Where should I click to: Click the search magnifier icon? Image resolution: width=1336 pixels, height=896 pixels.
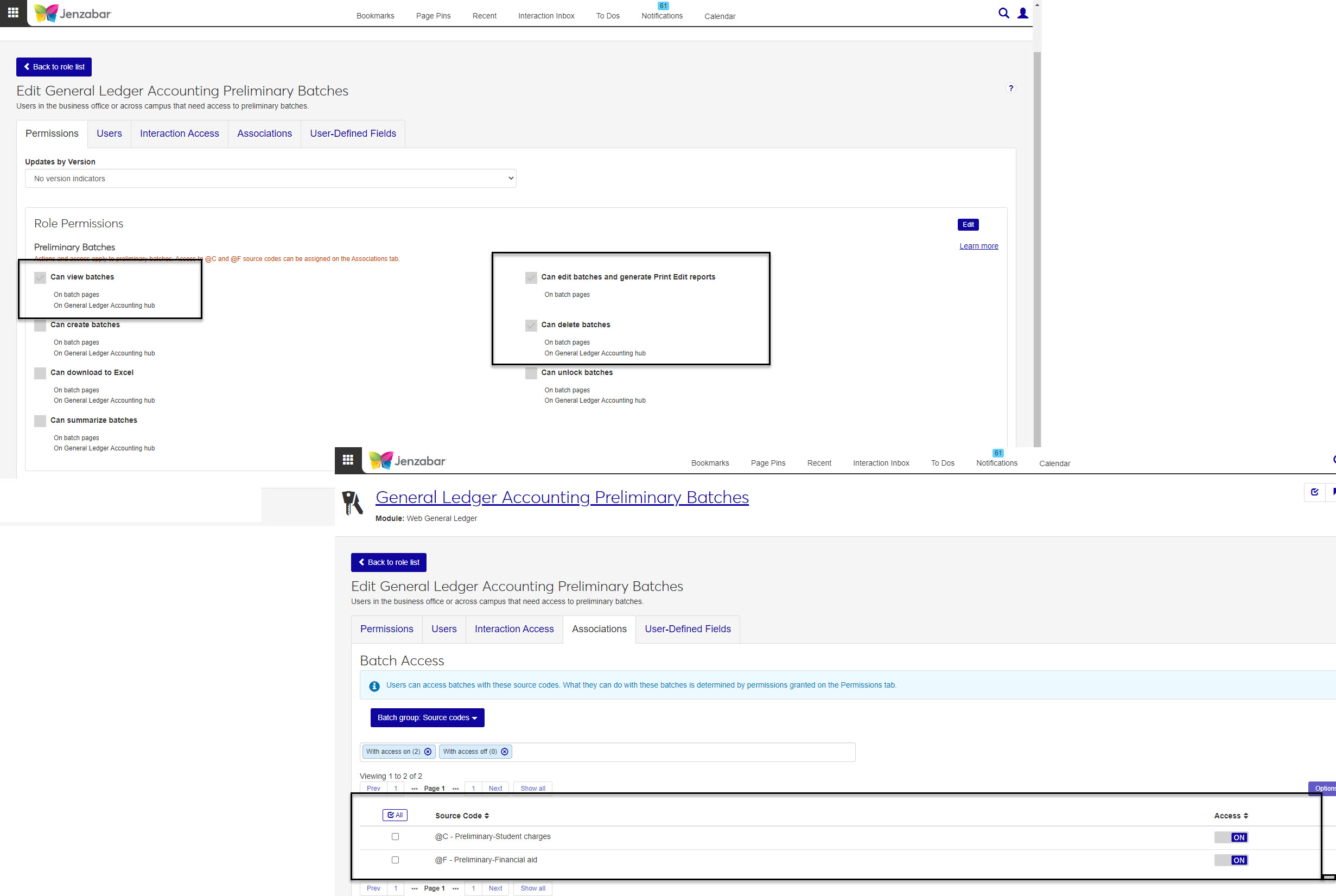point(1003,13)
